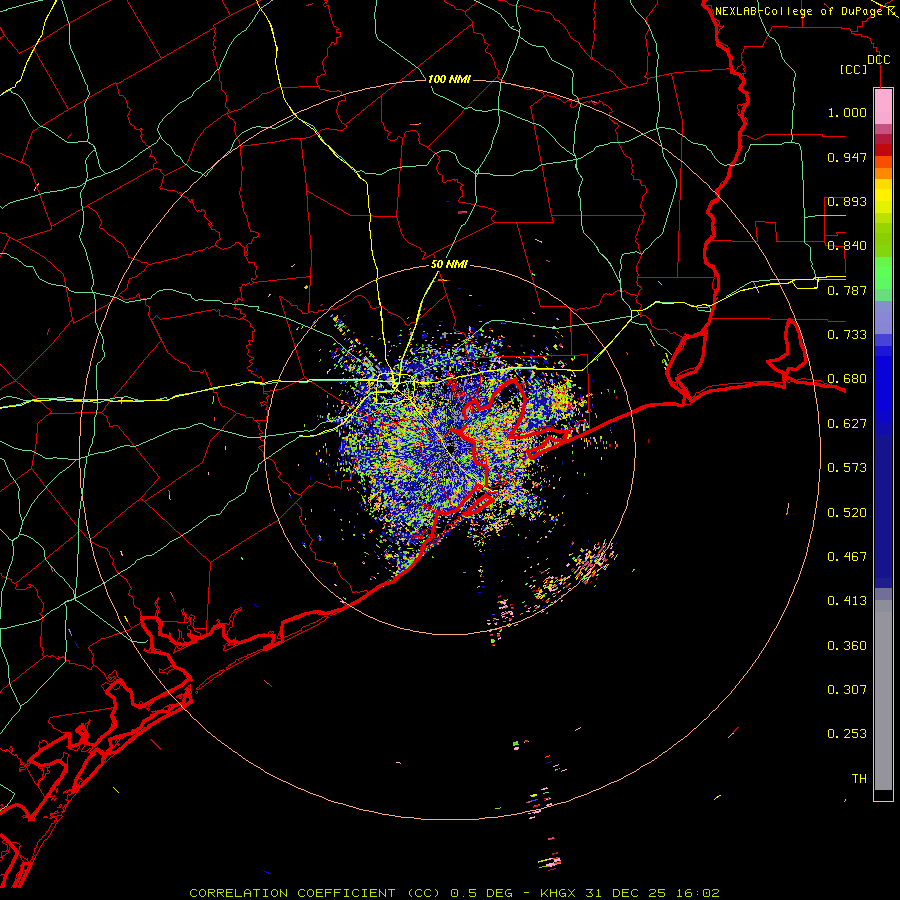Click the 100 NMI range ring label
The image size is (900, 900).
click(x=449, y=79)
